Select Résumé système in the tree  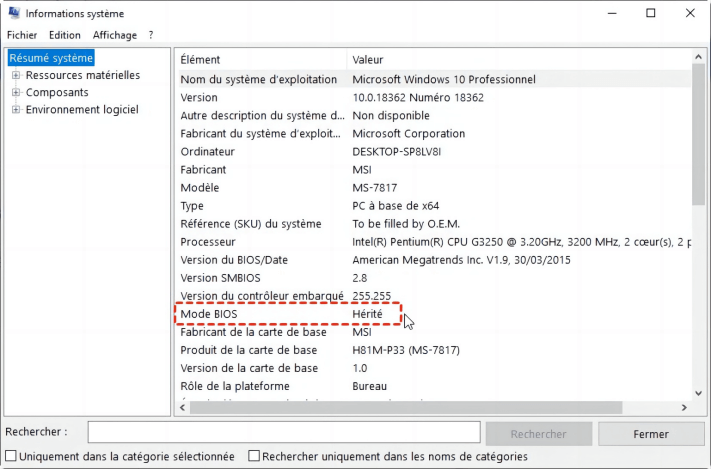pyautogui.click(x=51, y=58)
